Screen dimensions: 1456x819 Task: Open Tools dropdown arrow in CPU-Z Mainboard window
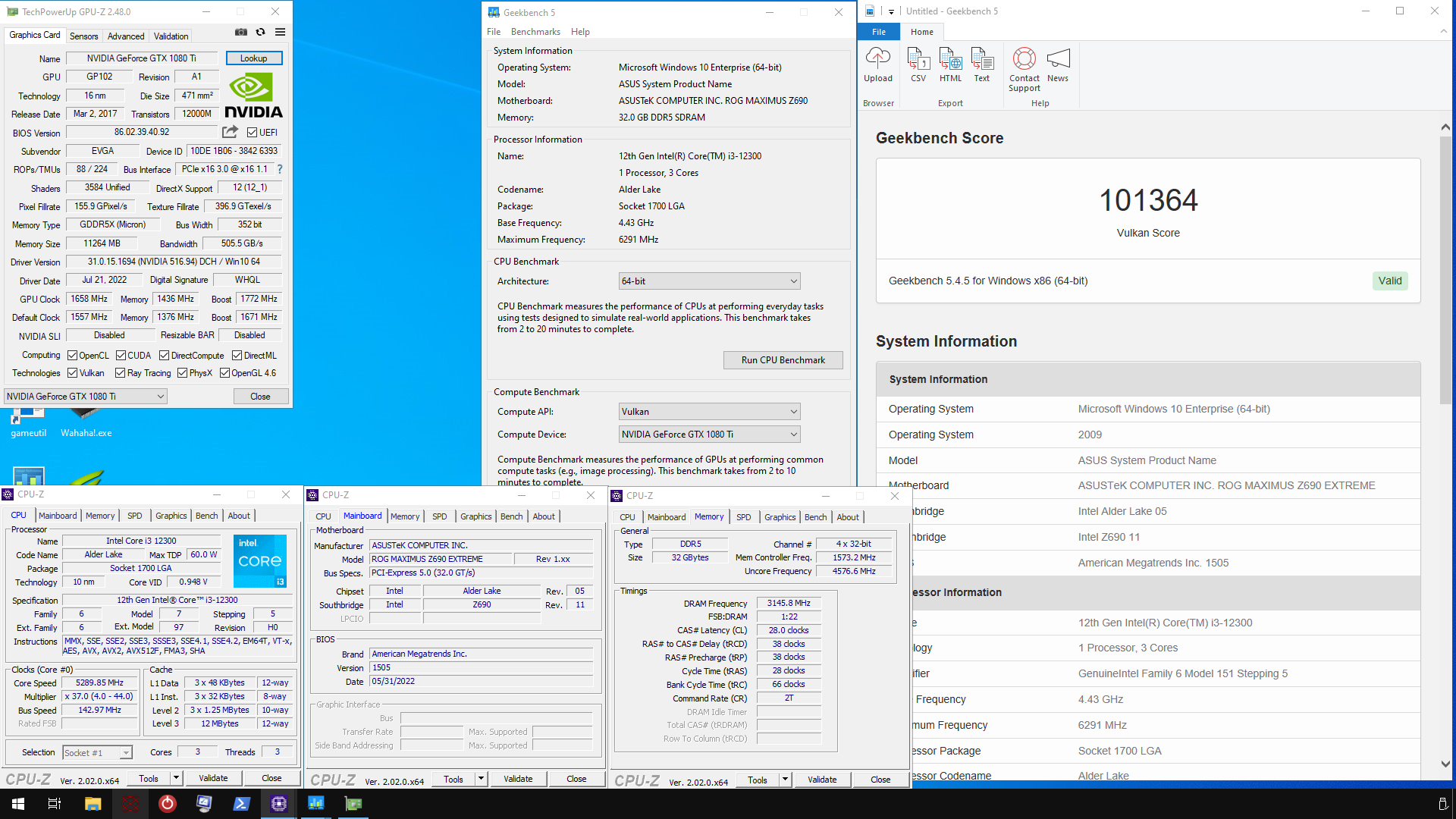pyautogui.click(x=481, y=779)
